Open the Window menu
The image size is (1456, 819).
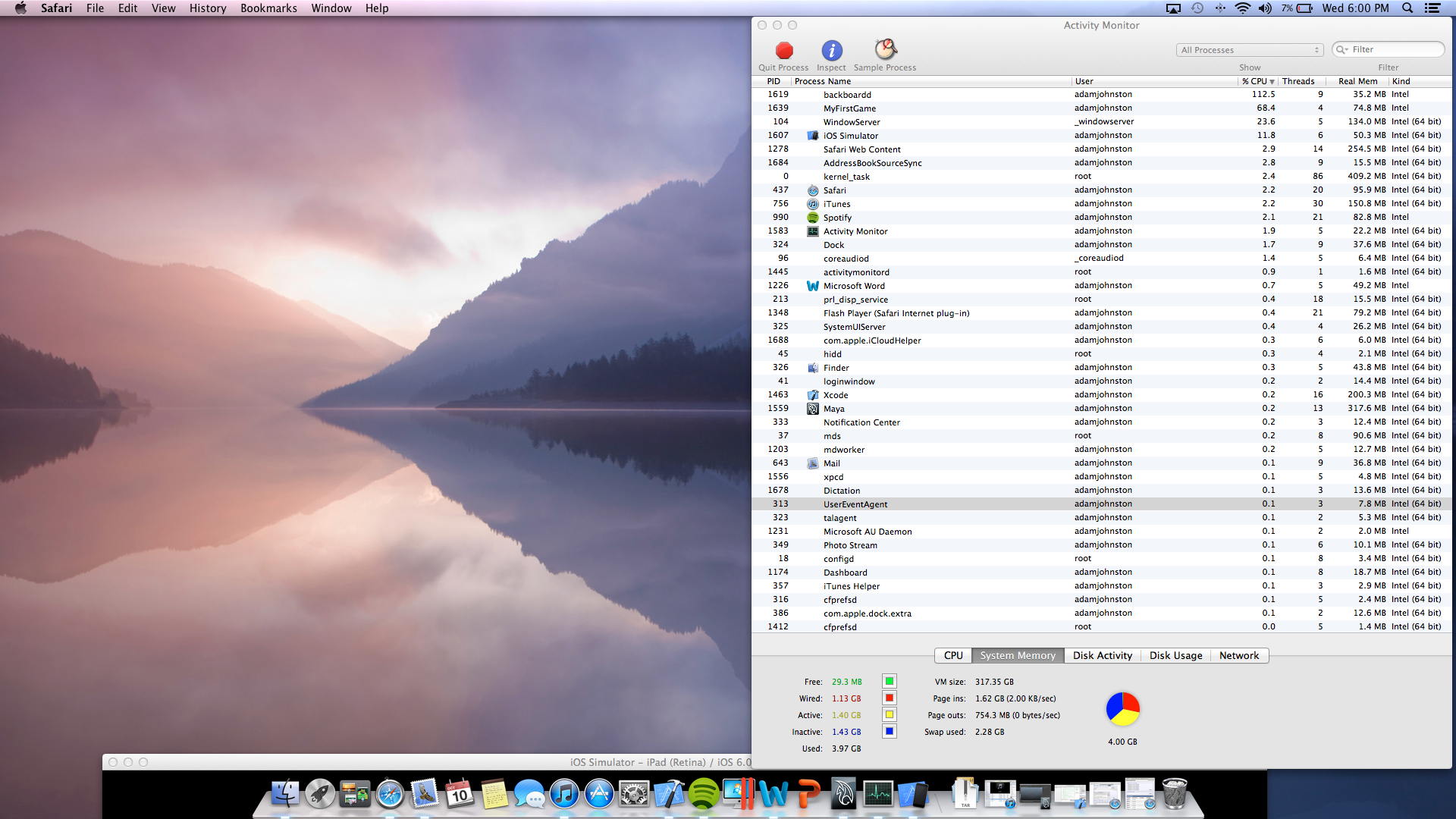point(331,8)
